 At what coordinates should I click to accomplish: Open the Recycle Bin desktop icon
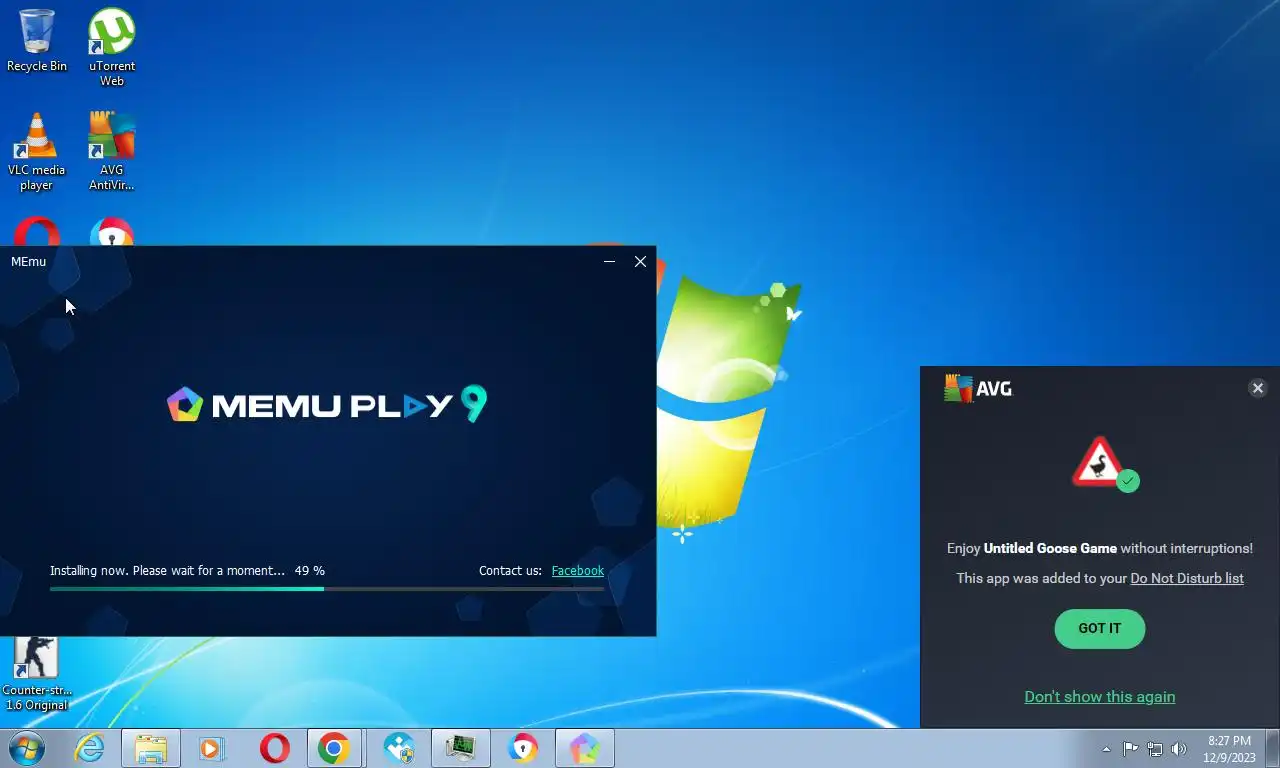pyautogui.click(x=37, y=40)
